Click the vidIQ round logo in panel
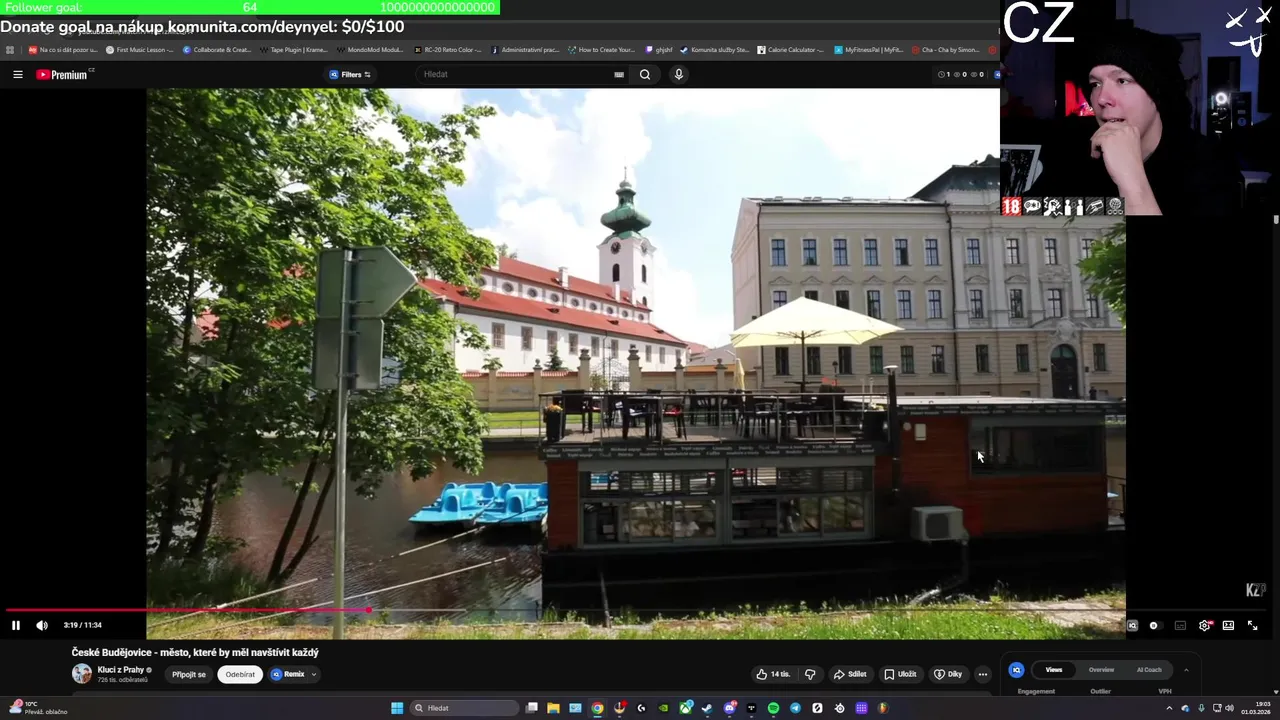Image resolution: width=1280 pixels, height=720 pixels. [1016, 670]
